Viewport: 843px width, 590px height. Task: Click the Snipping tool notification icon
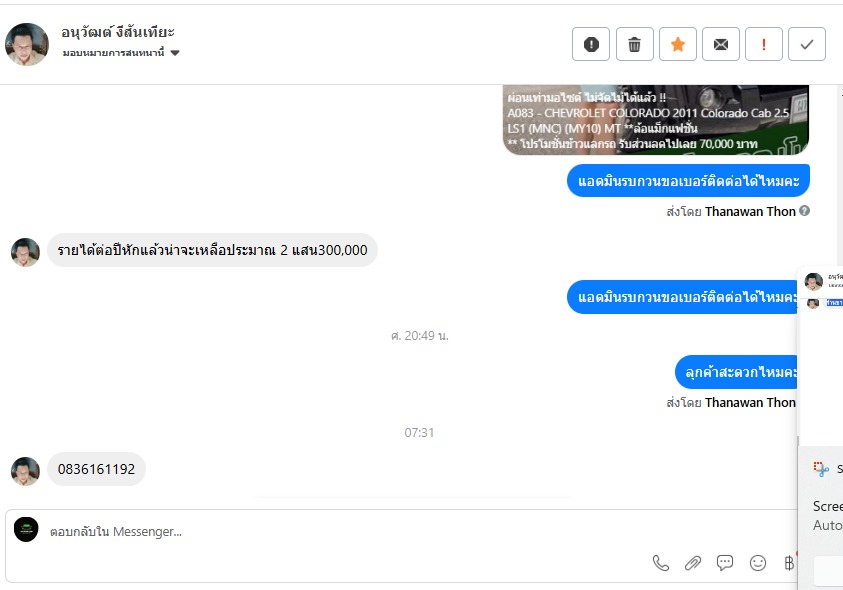pyautogui.click(x=821, y=469)
